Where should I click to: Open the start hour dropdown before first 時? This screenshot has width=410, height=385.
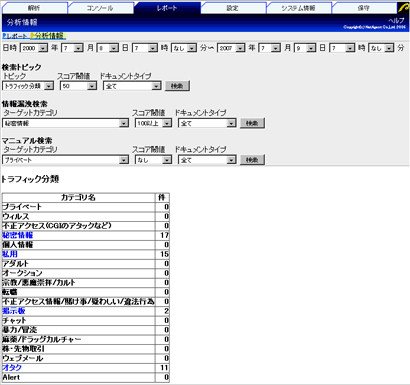(x=145, y=48)
